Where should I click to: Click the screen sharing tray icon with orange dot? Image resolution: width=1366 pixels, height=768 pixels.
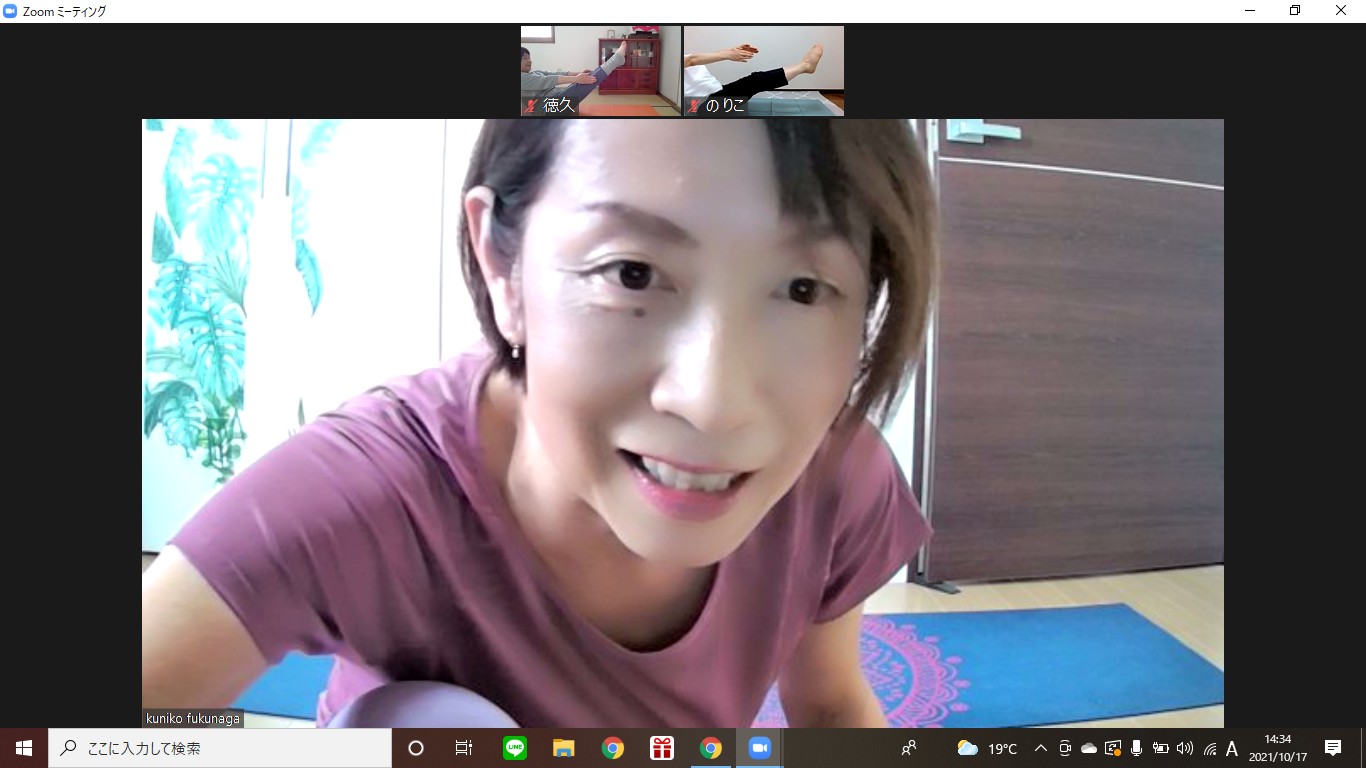click(1113, 748)
